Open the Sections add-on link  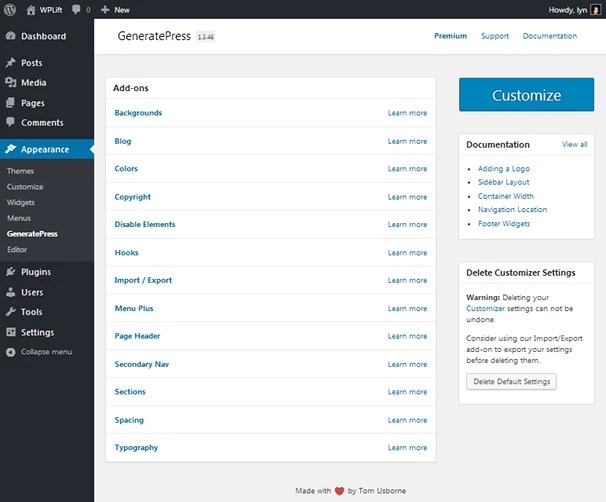point(130,391)
